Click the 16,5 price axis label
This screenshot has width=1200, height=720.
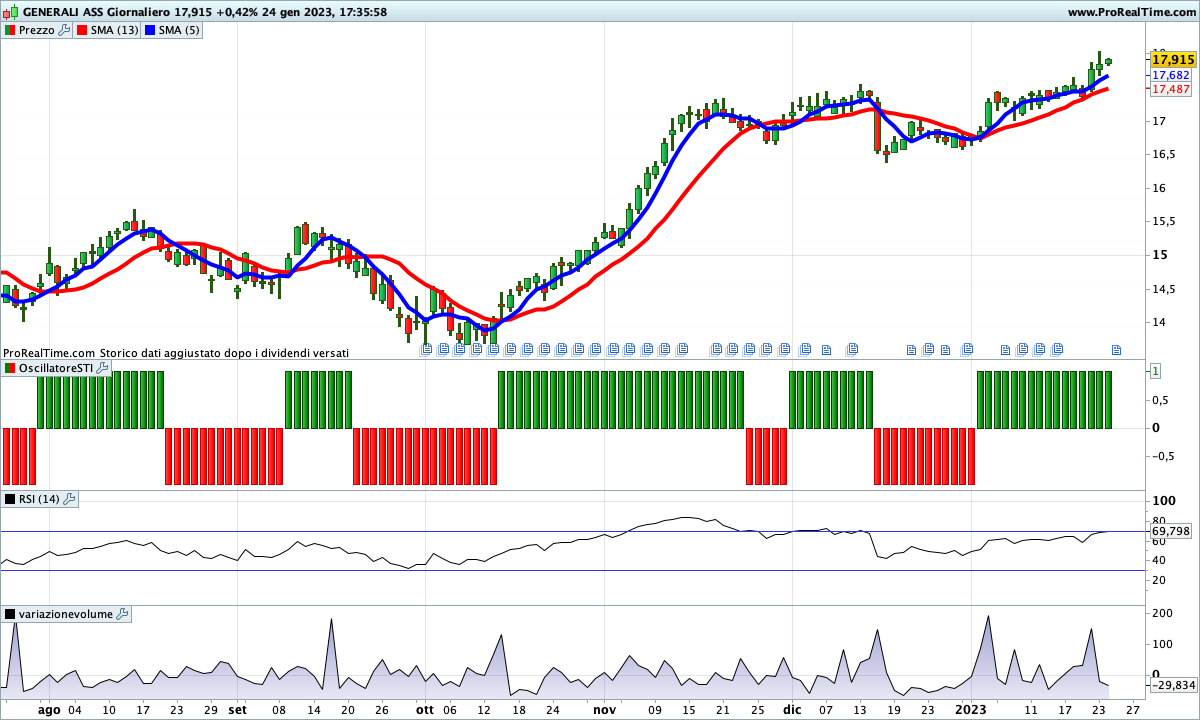1163,155
